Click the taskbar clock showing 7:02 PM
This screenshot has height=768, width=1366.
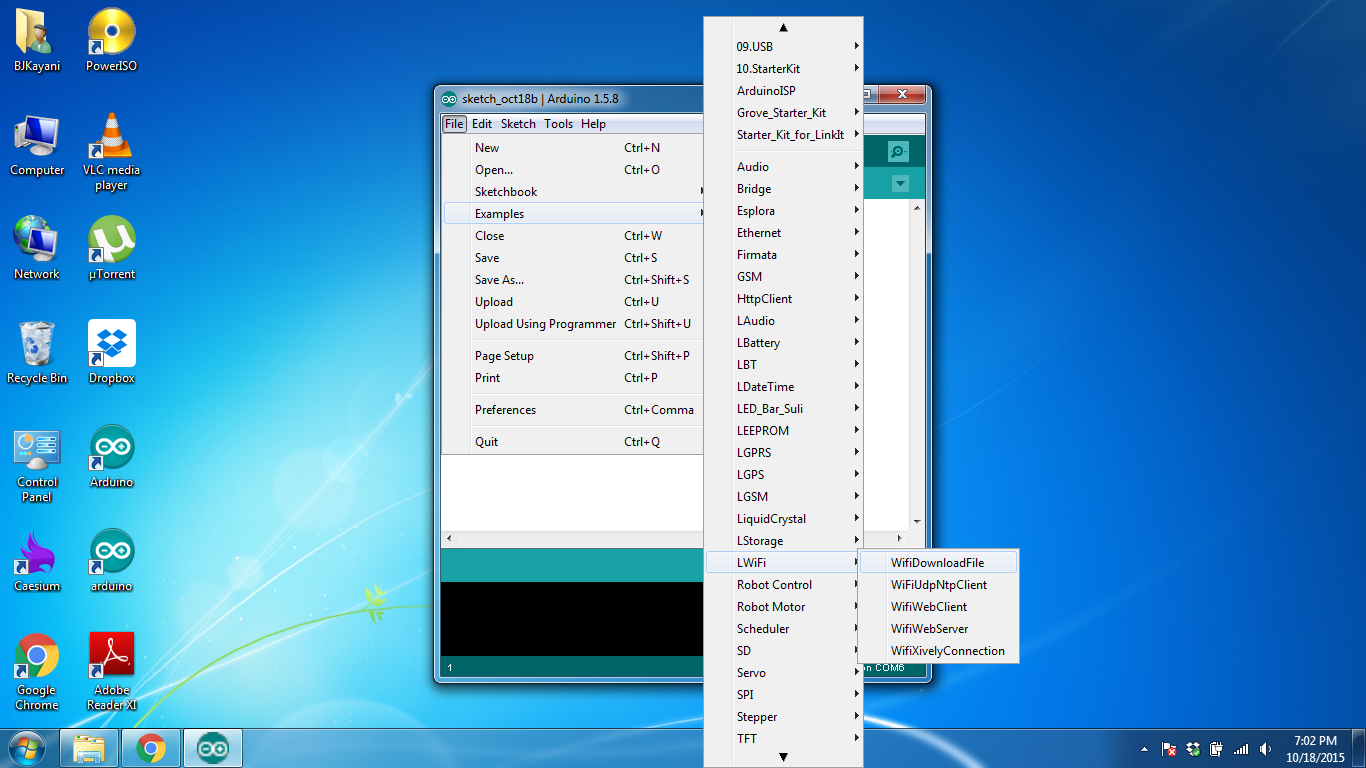pyautogui.click(x=1315, y=749)
